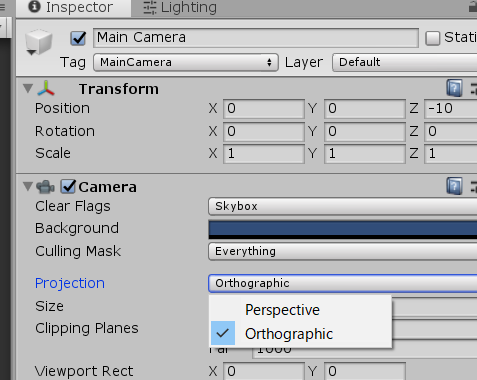477x380 pixels.
Task: Click the Viewport Rect label
Action: point(84,371)
